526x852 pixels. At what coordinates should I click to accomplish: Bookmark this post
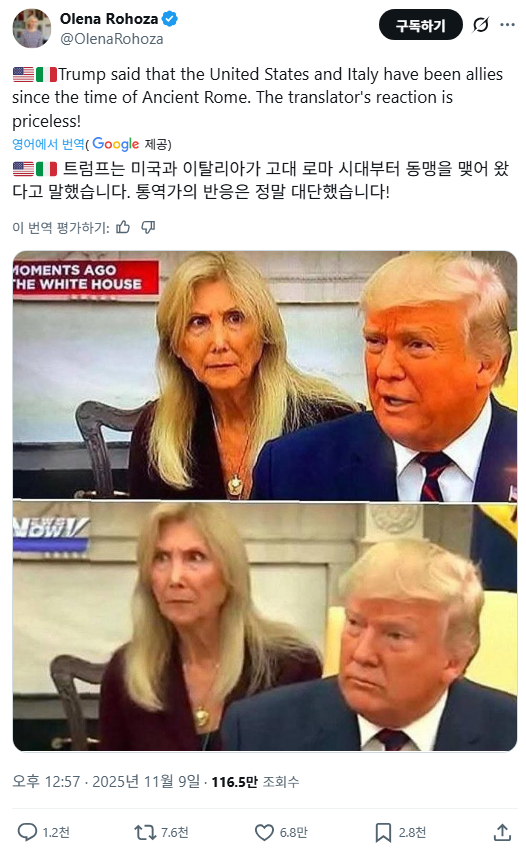pos(383,832)
